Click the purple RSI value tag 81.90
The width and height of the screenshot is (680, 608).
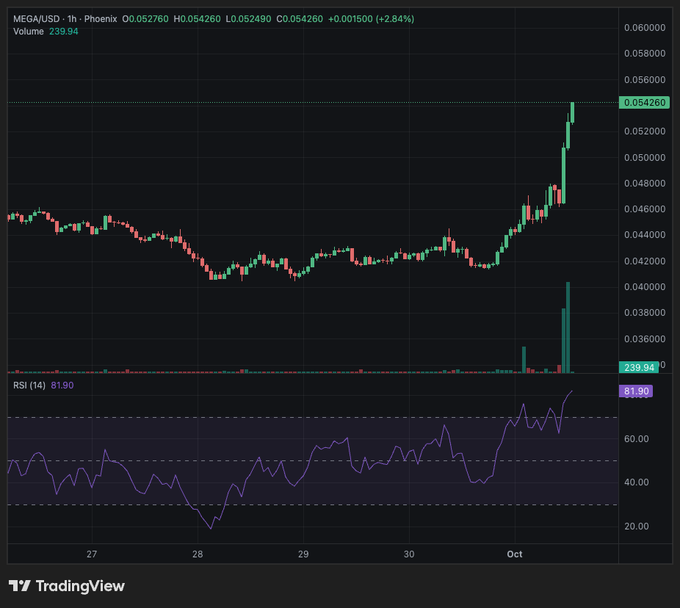click(636, 391)
